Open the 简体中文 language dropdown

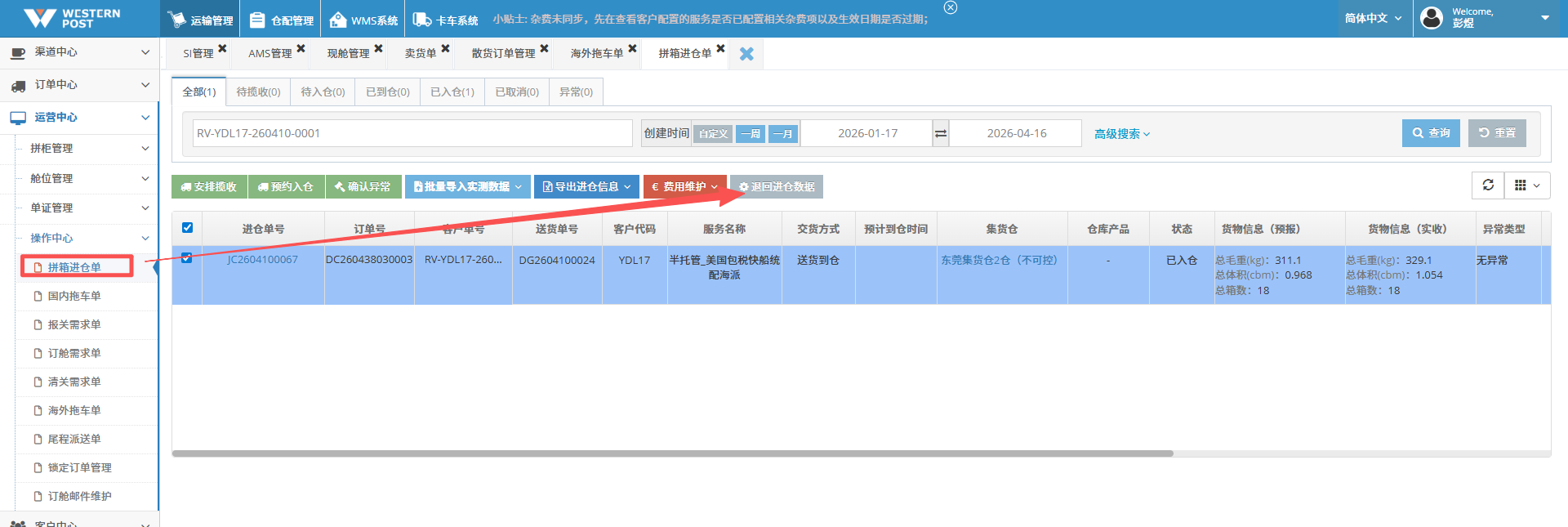[x=1373, y=18]
